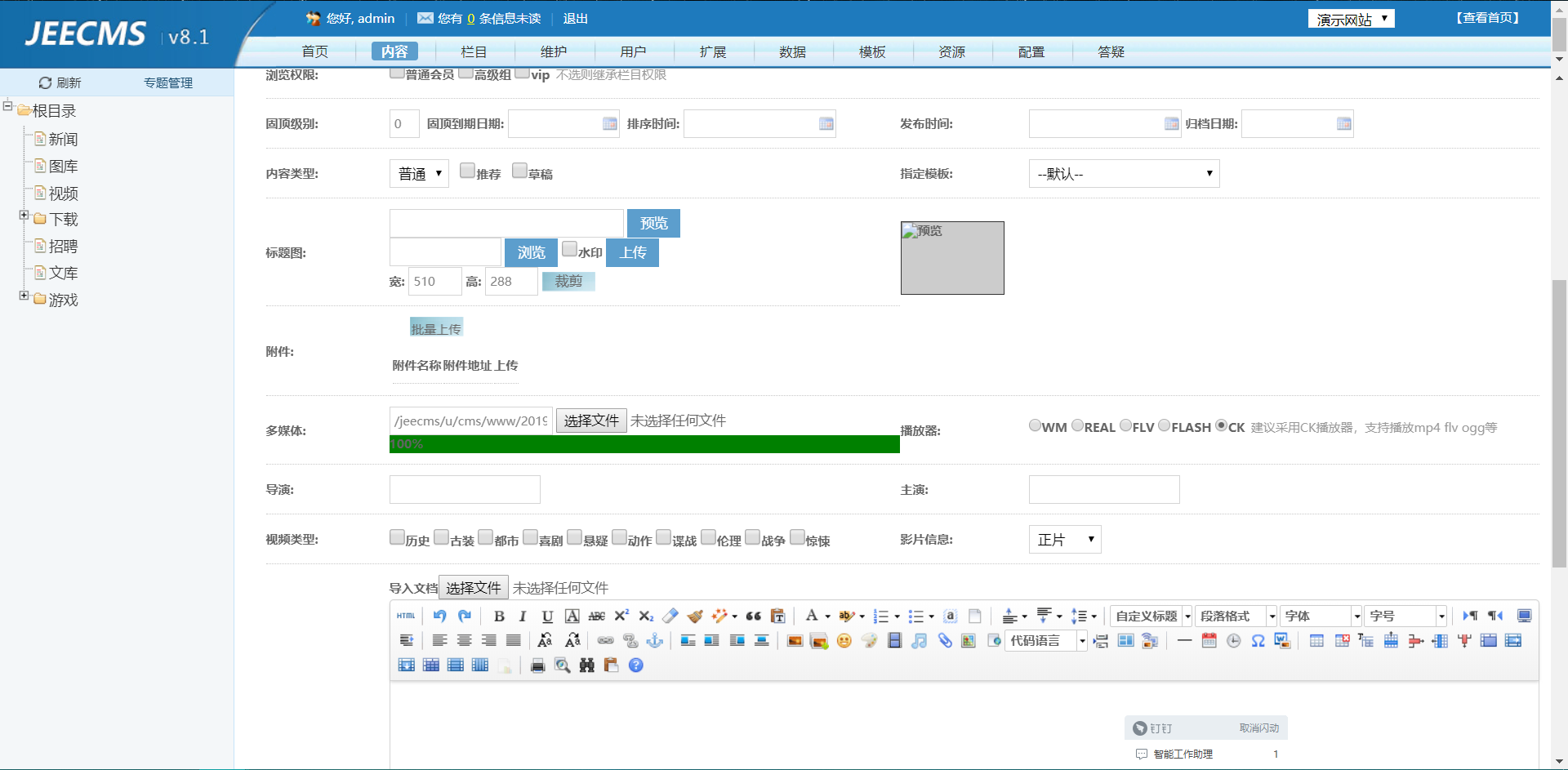Open the 配置 menu

[1031, 51]
